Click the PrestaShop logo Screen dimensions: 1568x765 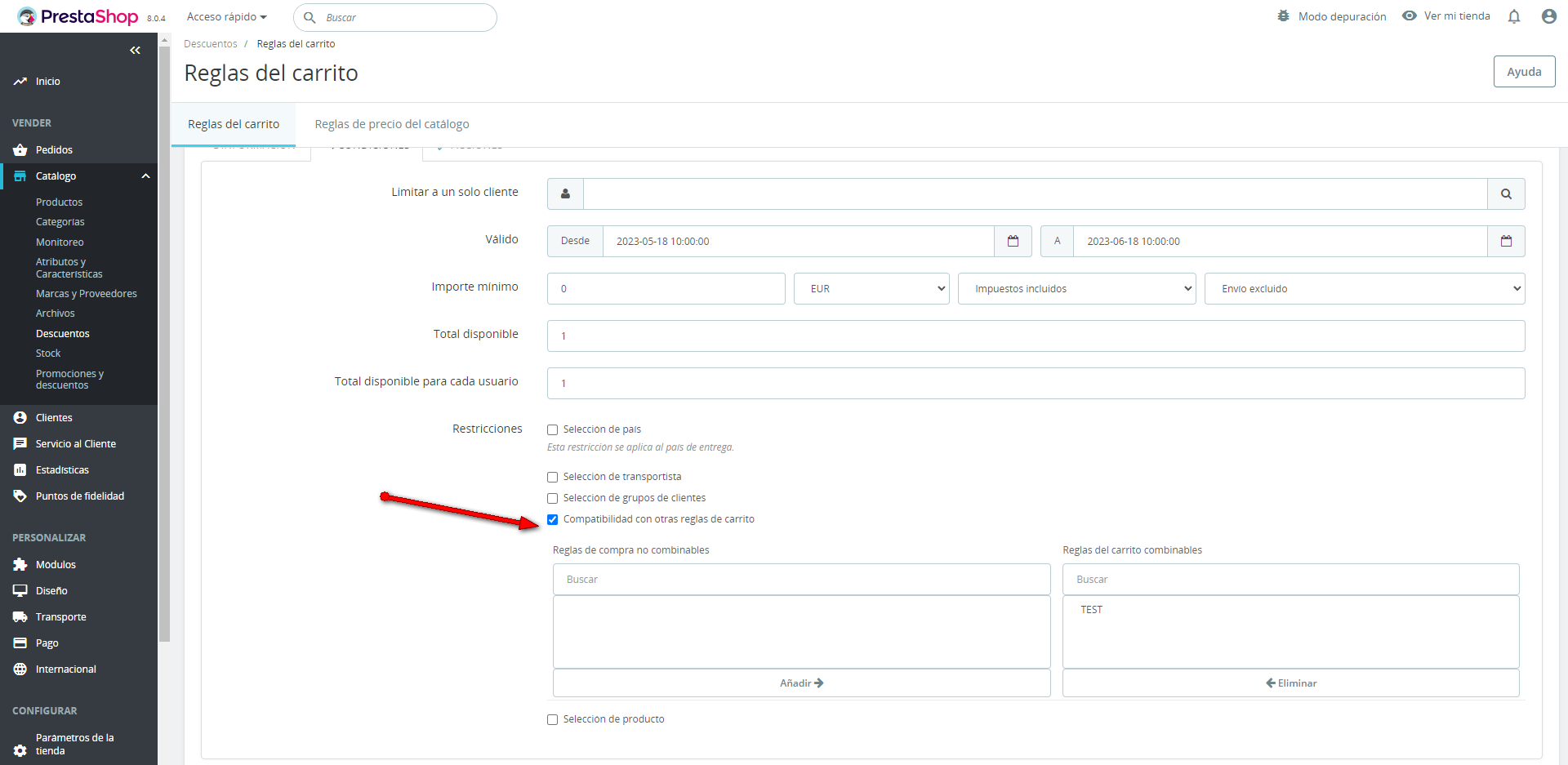(78, 16)
